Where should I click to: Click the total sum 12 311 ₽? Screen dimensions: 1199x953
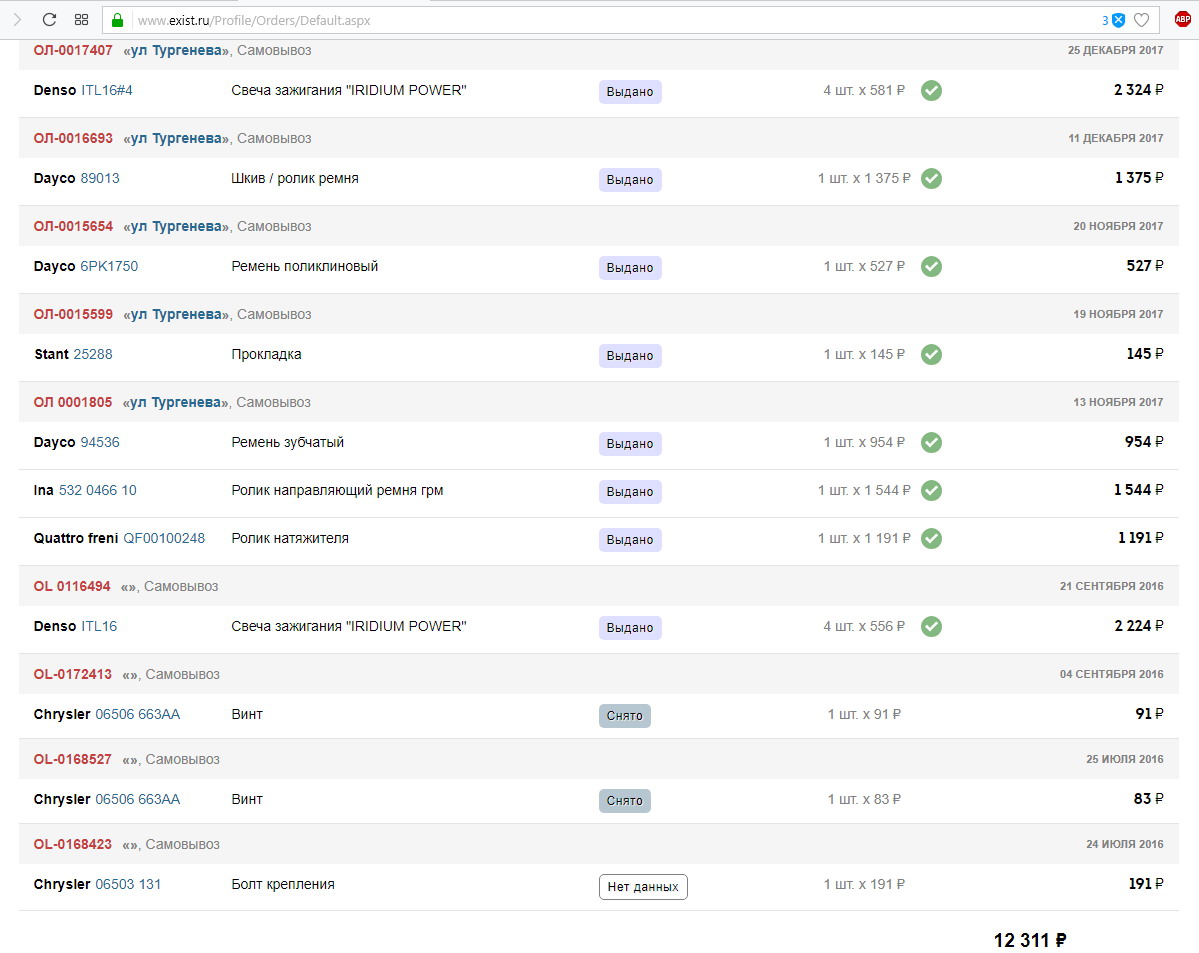click(x=1030, y=940)
